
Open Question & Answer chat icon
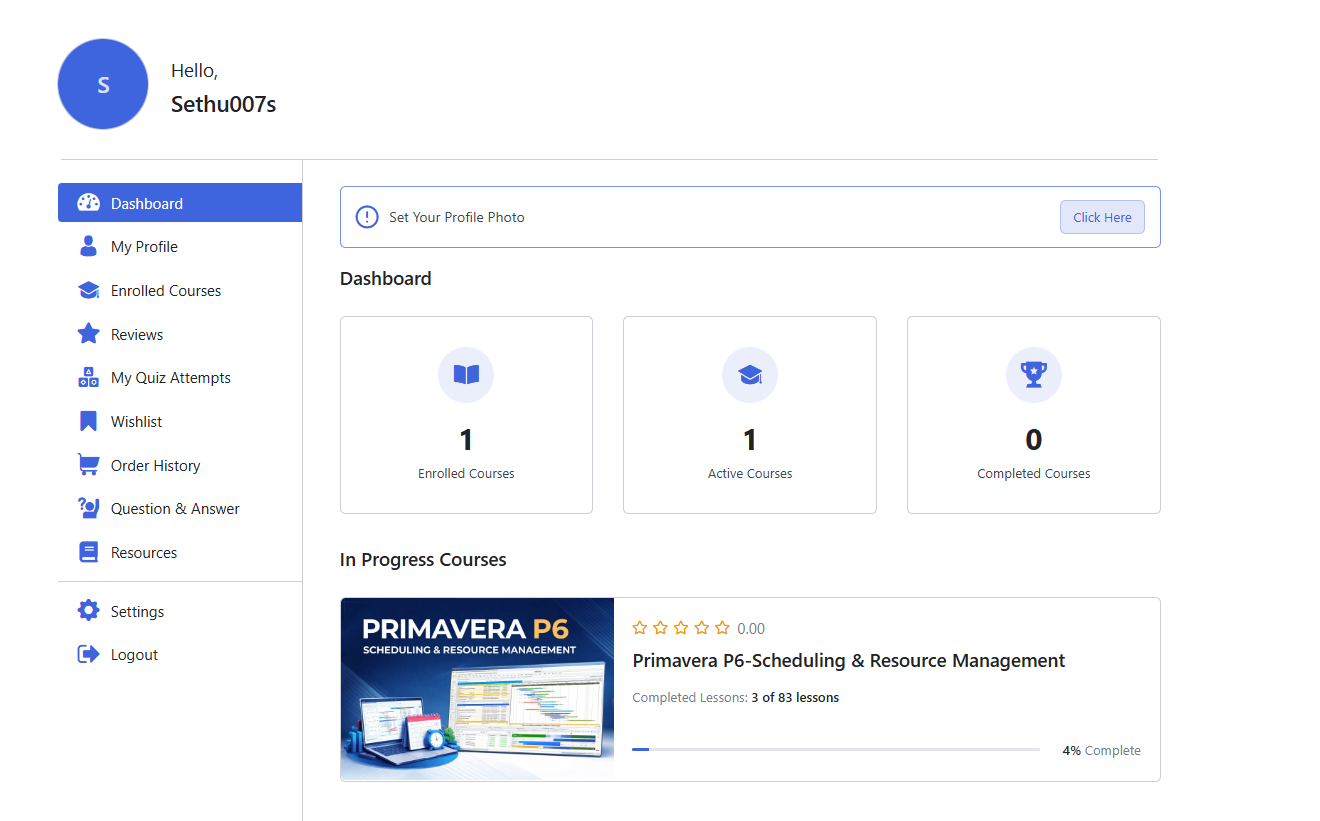(88, 508)
